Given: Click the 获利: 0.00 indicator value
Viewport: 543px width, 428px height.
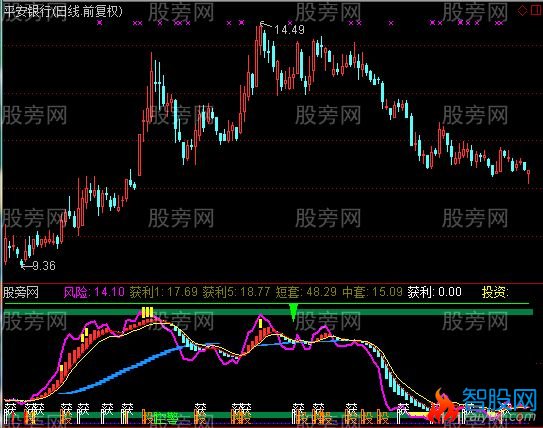Looking at the screenshot, I should (435, 292).
